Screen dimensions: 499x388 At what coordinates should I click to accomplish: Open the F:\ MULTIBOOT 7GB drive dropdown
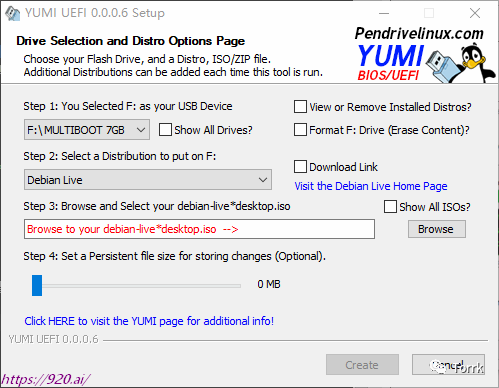(x=87, y=130)
